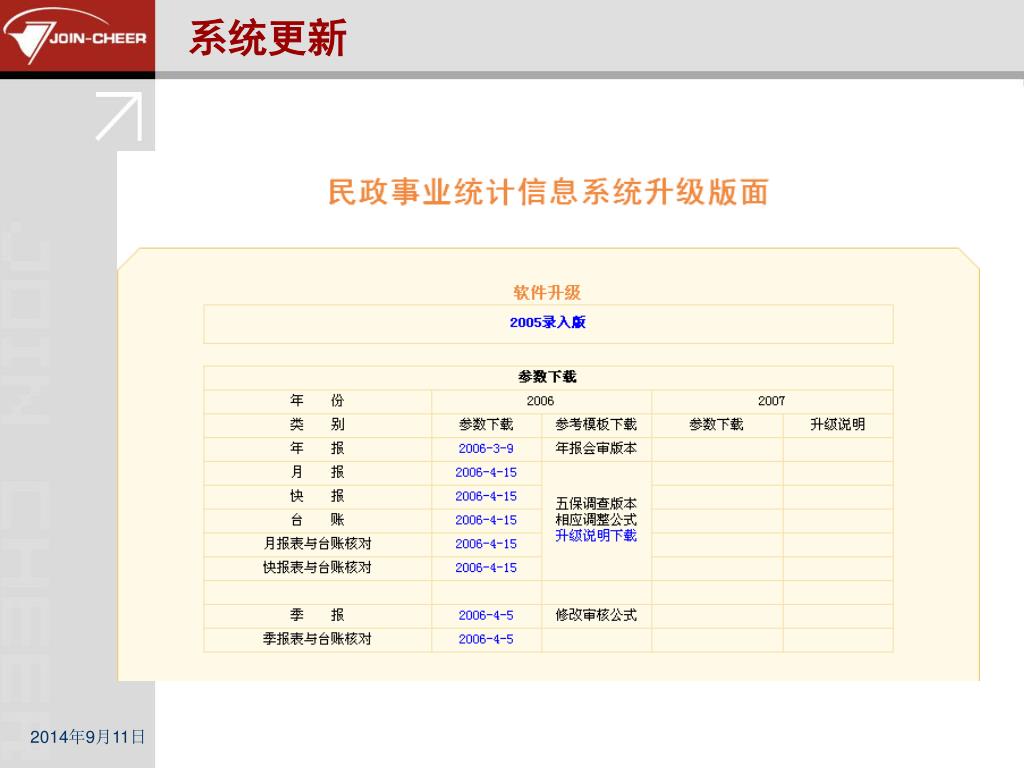Click the 民政事业统计信息系统升级版面 heading
Viewport: 1024px width, 768px height.
pyautogui.click(x=548, y=192)
